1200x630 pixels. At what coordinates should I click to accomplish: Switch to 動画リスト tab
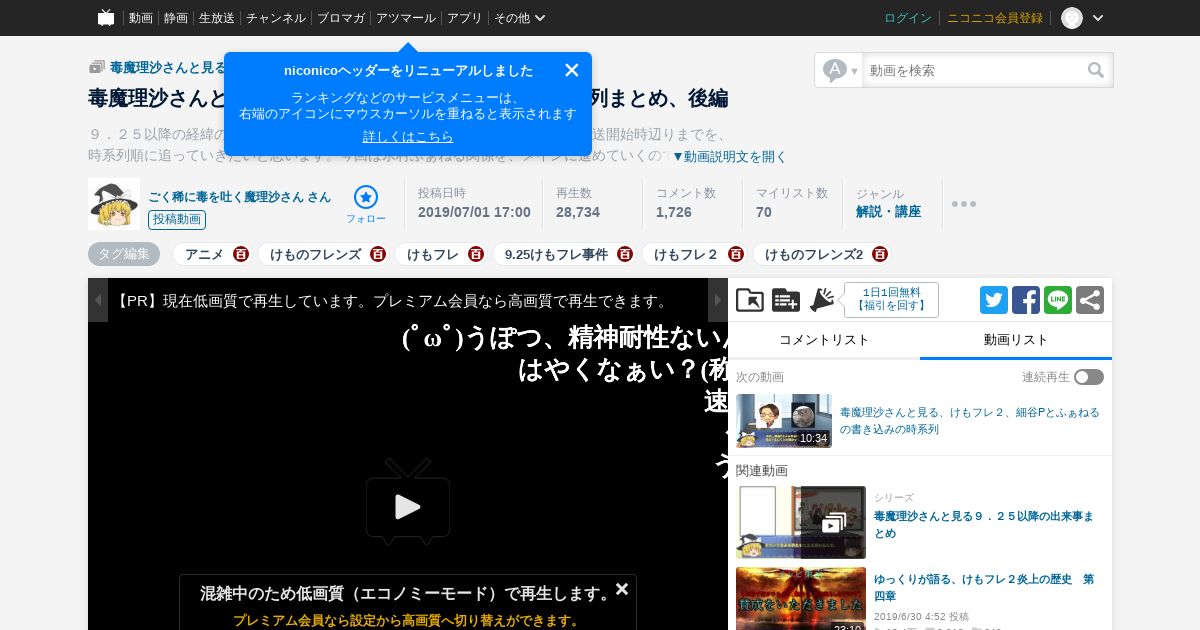(1016, 340)
